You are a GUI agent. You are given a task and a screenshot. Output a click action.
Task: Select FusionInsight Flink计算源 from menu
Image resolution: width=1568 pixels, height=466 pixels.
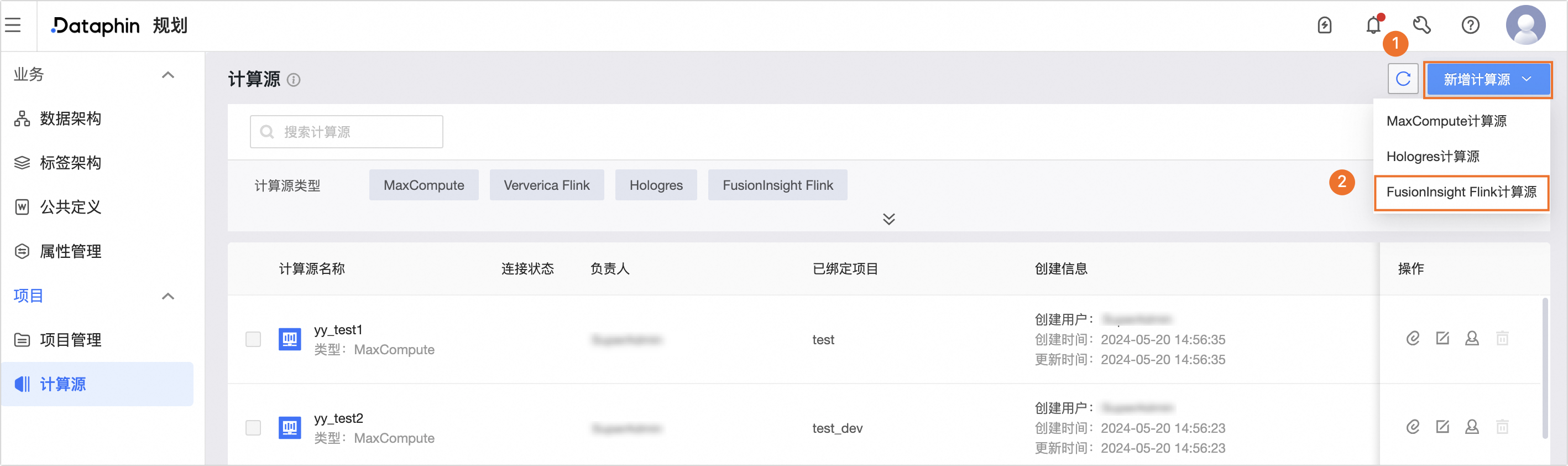[x=1461, y=193]
